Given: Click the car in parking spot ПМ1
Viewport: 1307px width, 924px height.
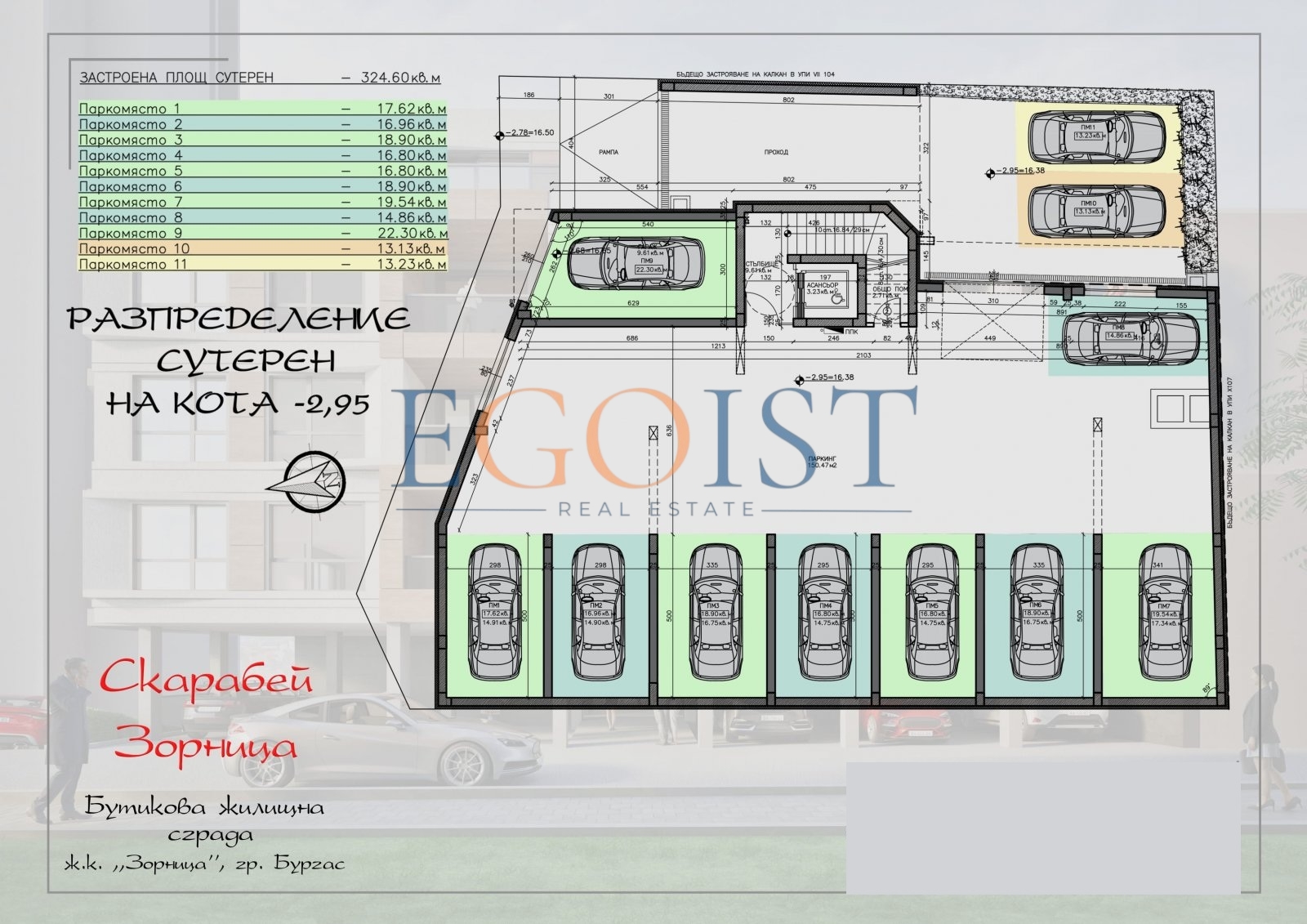Looking at the screenshot, I should coord(495,613).
